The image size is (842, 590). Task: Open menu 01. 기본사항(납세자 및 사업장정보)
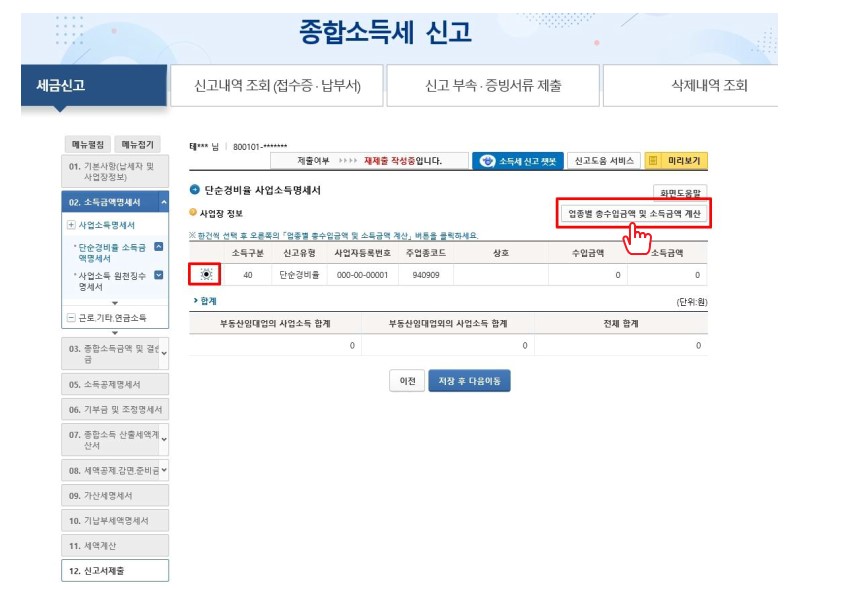115,171
